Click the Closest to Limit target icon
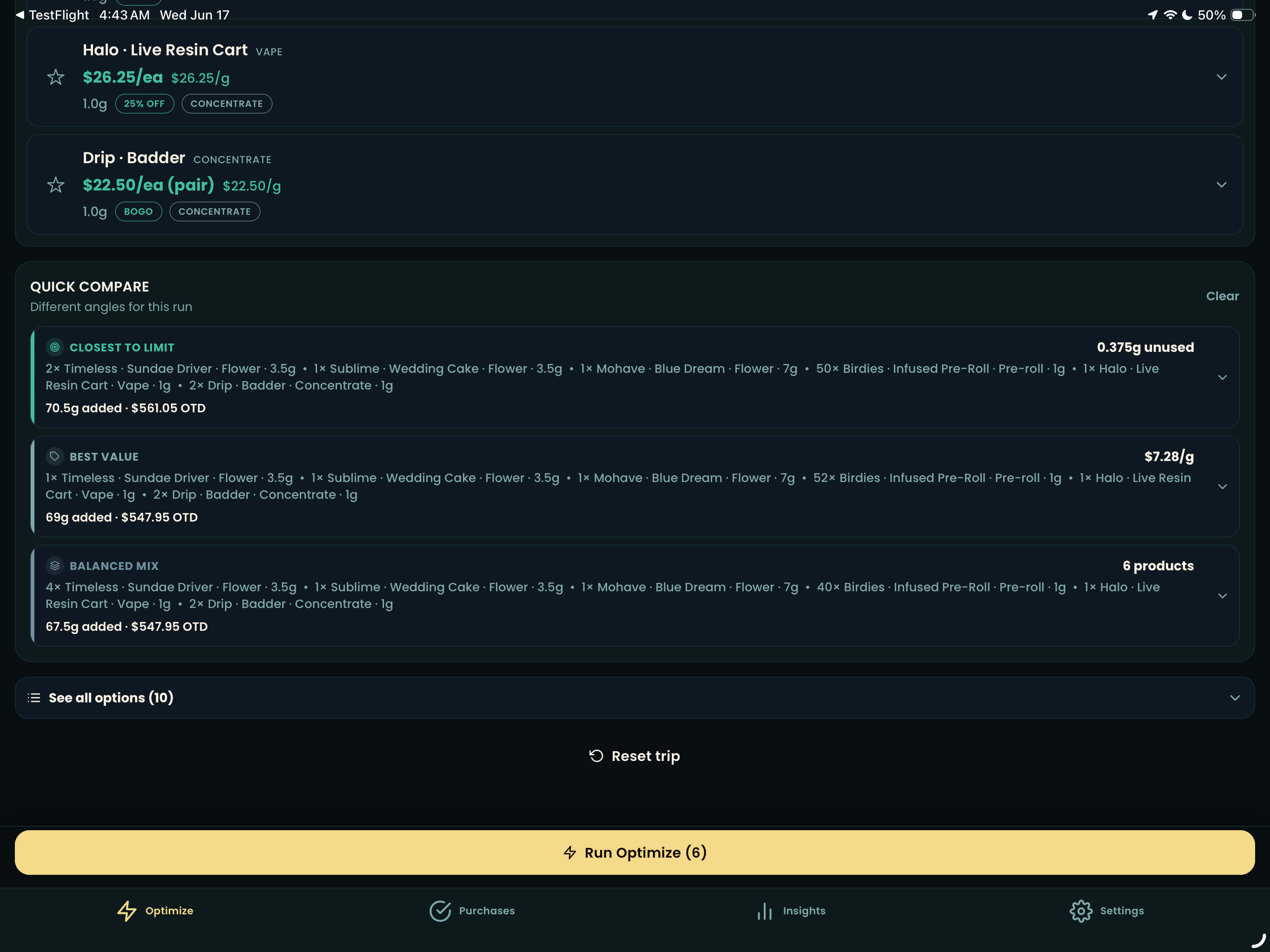The image size is (1270, 952). tap(54, 347)
